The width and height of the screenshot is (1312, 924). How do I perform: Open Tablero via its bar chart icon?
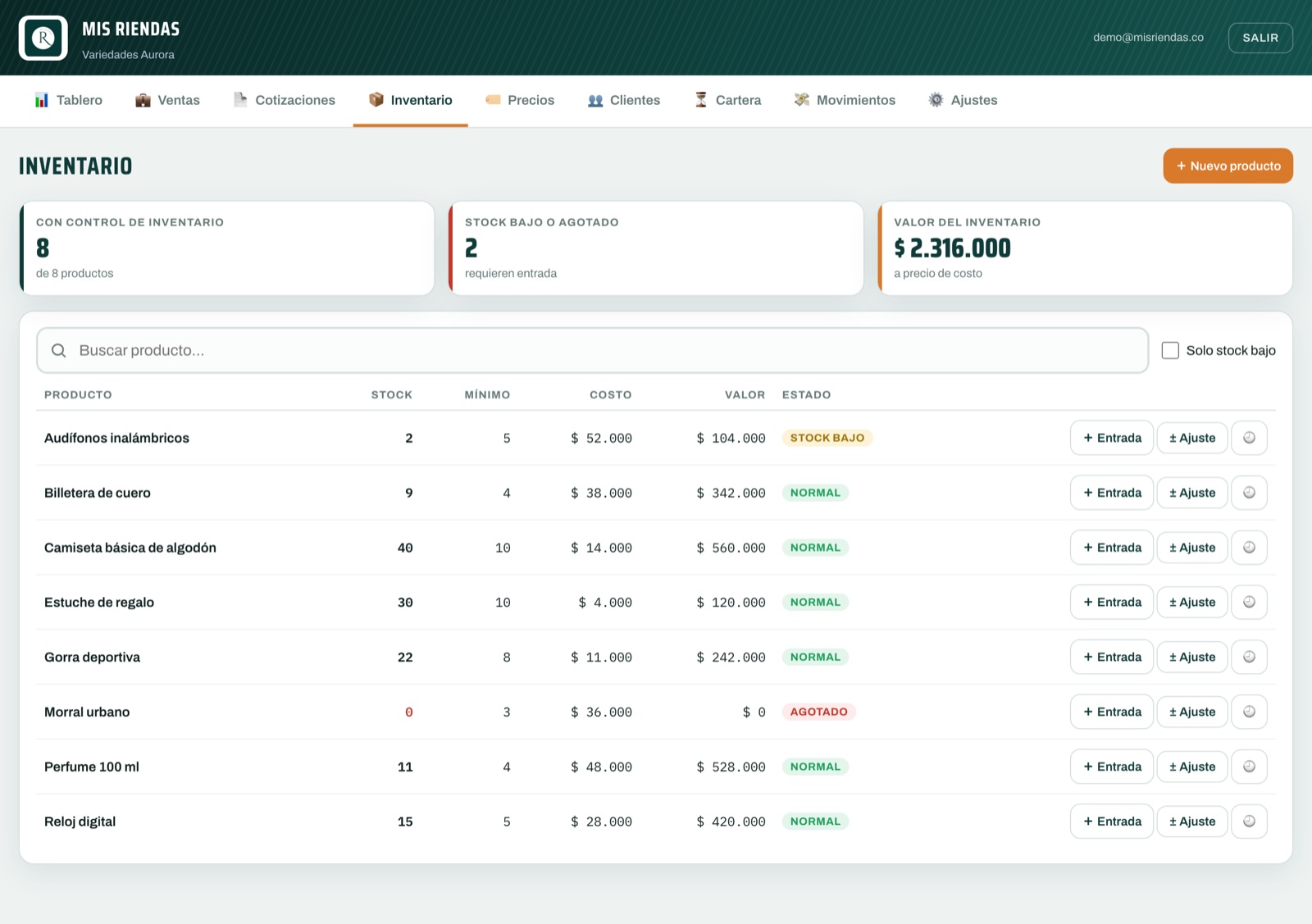pyautogui.click(x=42, y=100)
